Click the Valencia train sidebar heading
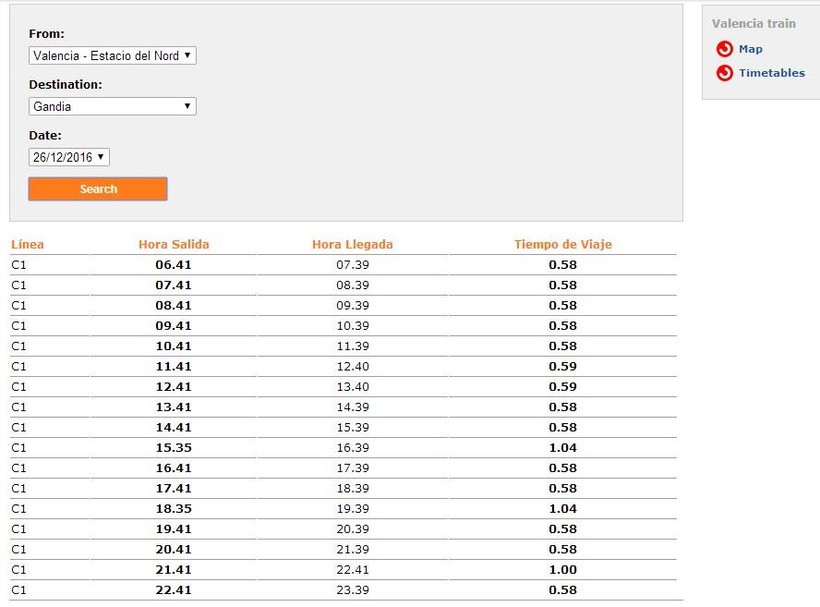 tap(753, 23)
